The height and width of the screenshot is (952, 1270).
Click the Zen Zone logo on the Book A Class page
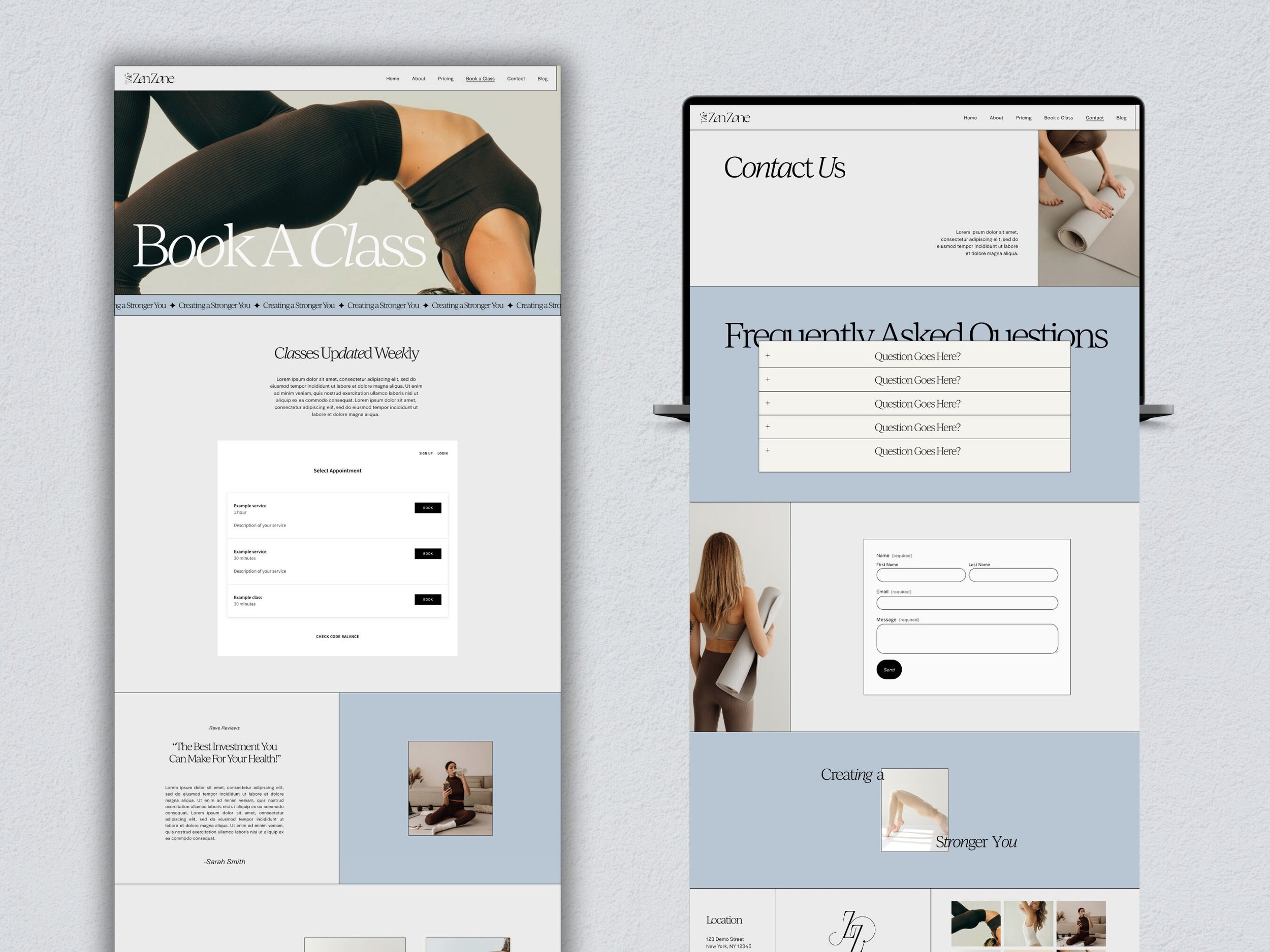150,79
